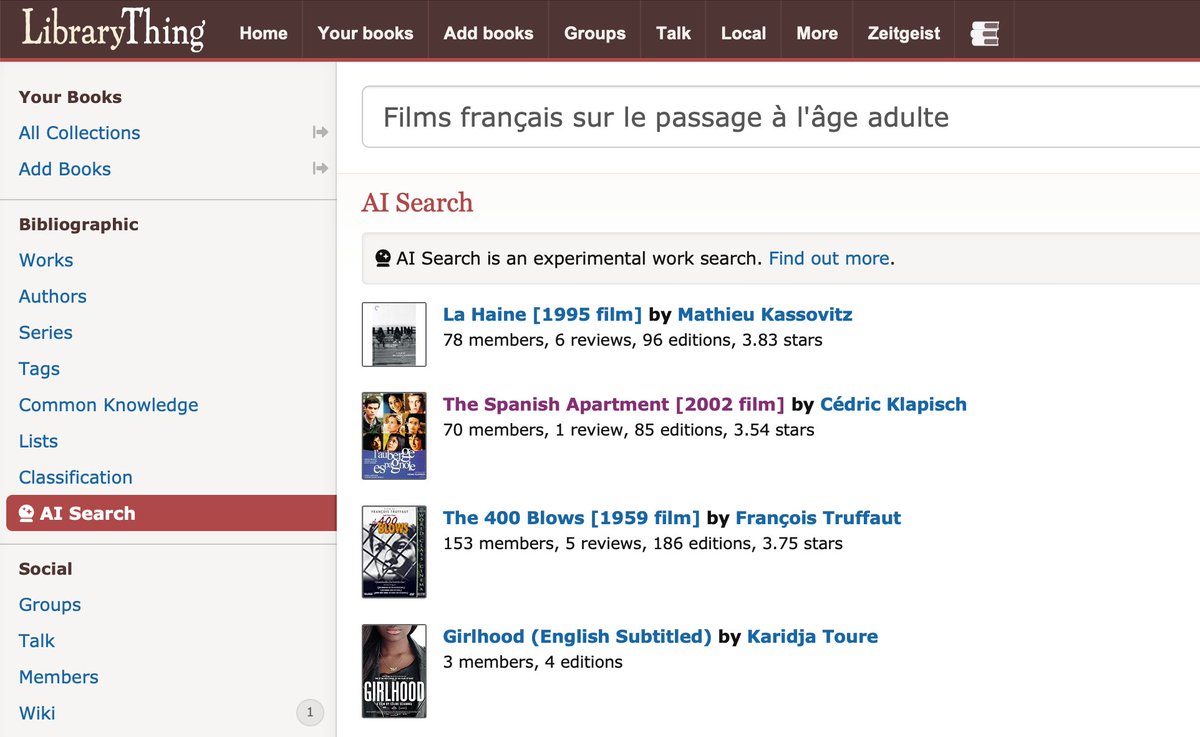The width and height of the screenshot is (1200, 737).
Task: Open Members in the sidebar
Action: (x=59, y=676)
